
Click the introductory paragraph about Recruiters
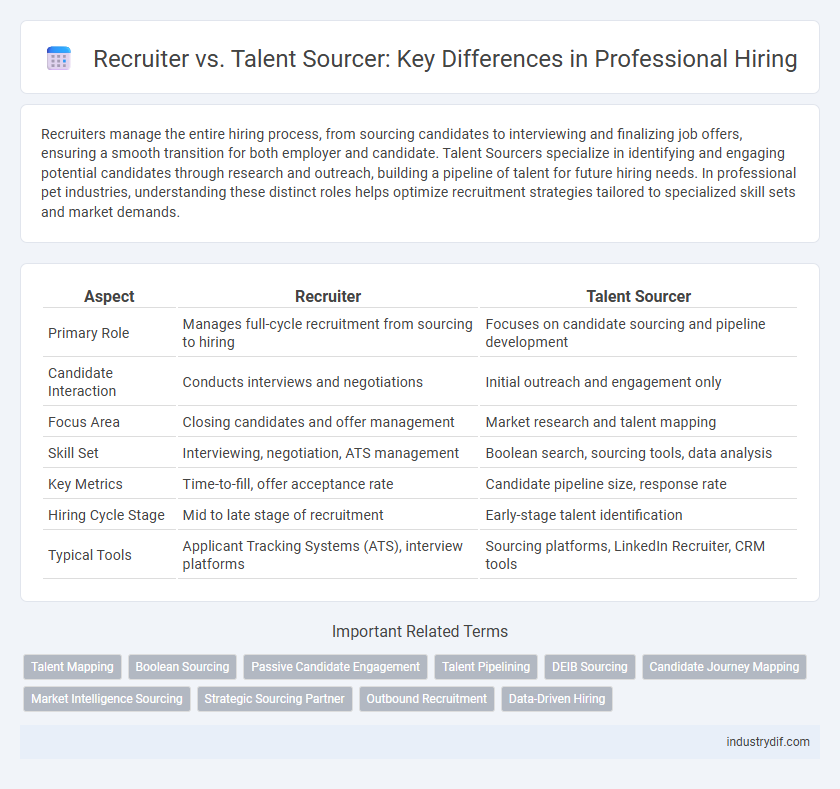[419, 172]
